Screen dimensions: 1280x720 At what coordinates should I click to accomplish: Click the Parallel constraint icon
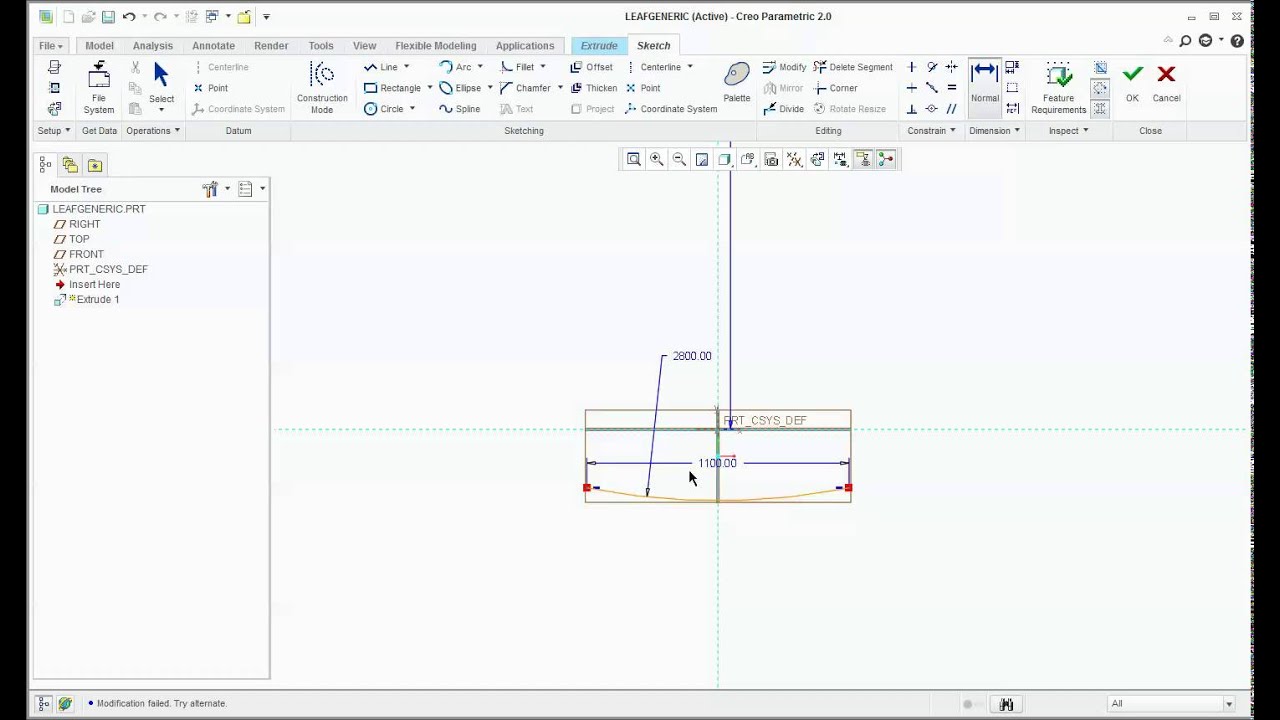pos(951,109)
